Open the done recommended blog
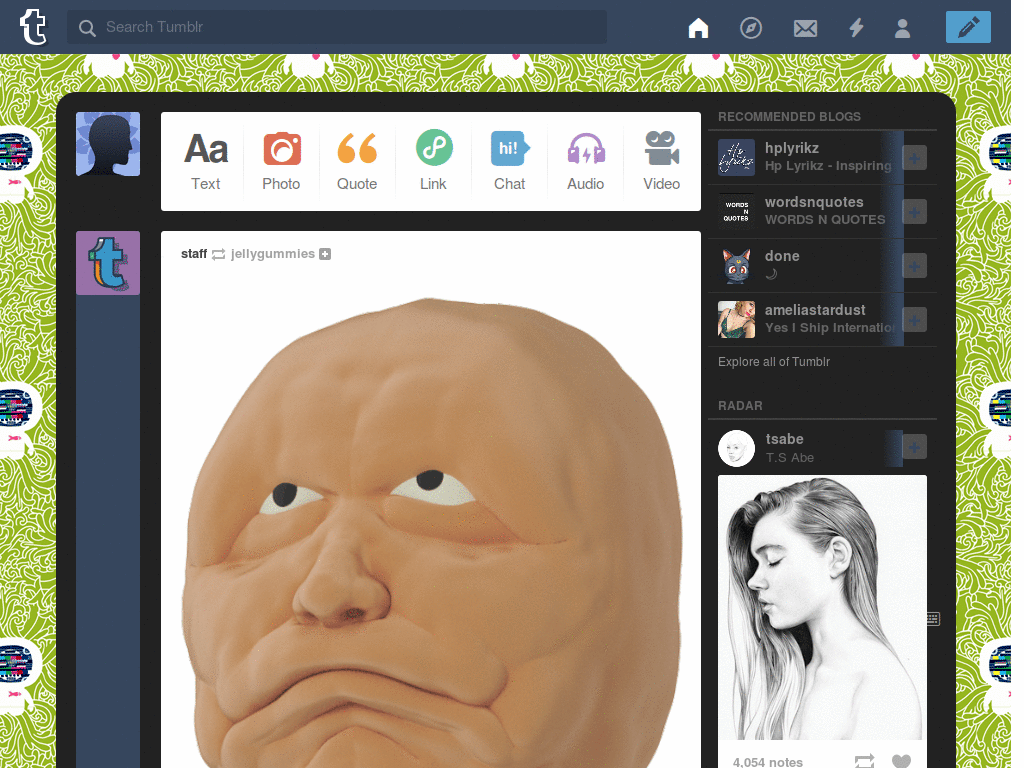 [782, 256]
